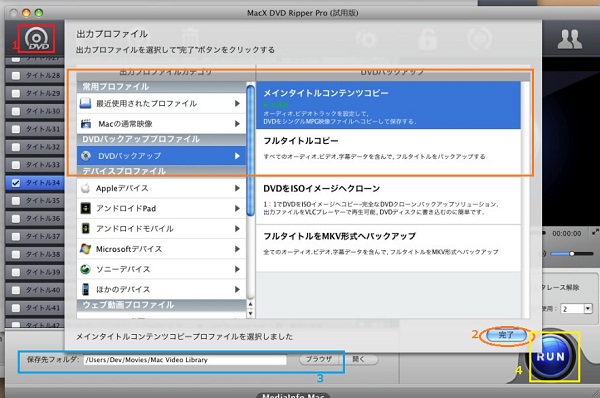Check the タイトル33 checkbox
This screenshot has width=600, height=398.
click(16, 165)
